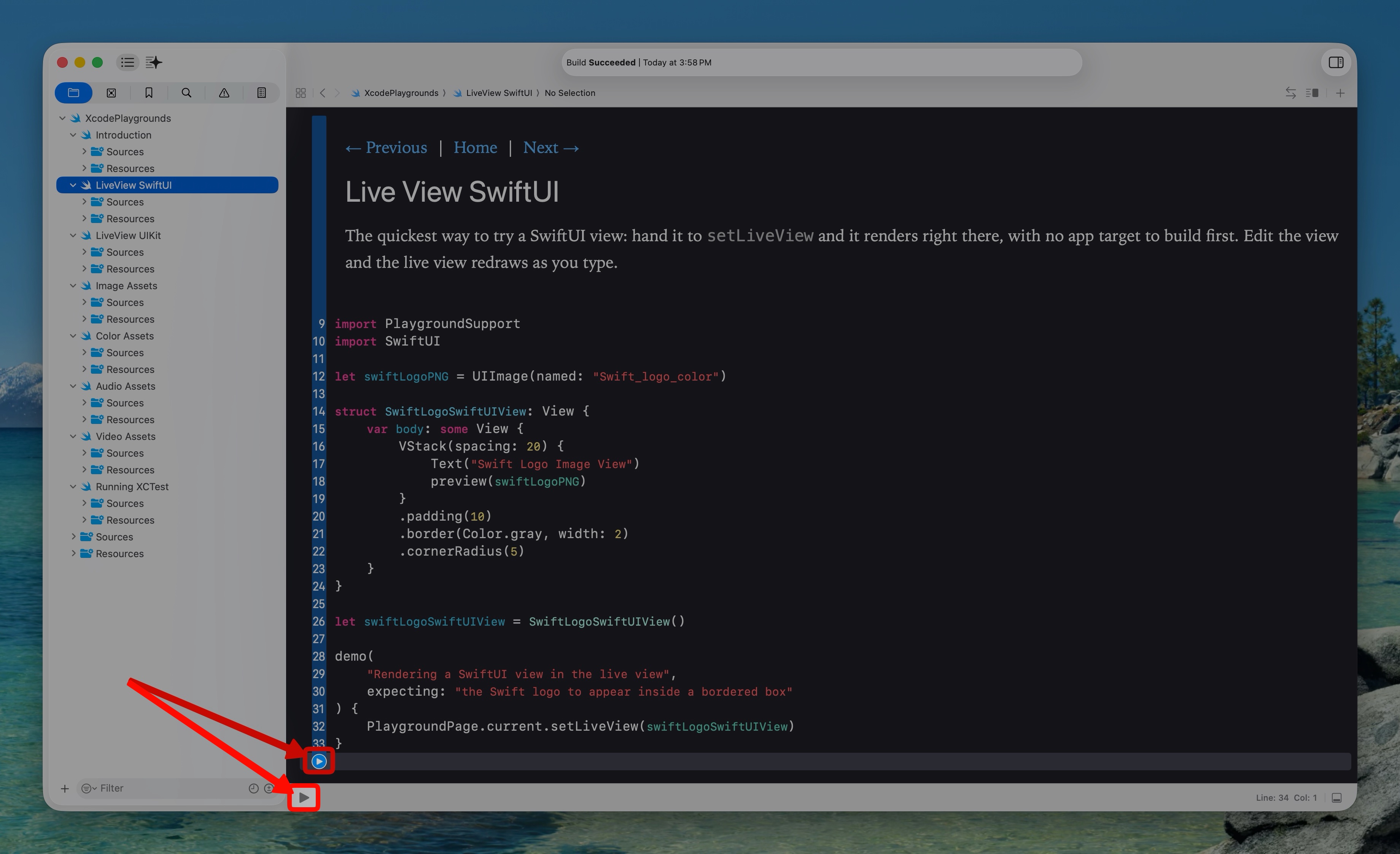Select the Project navigator folder tab
Viewport: 1400px width, 854px height.
tap(73, 92)
